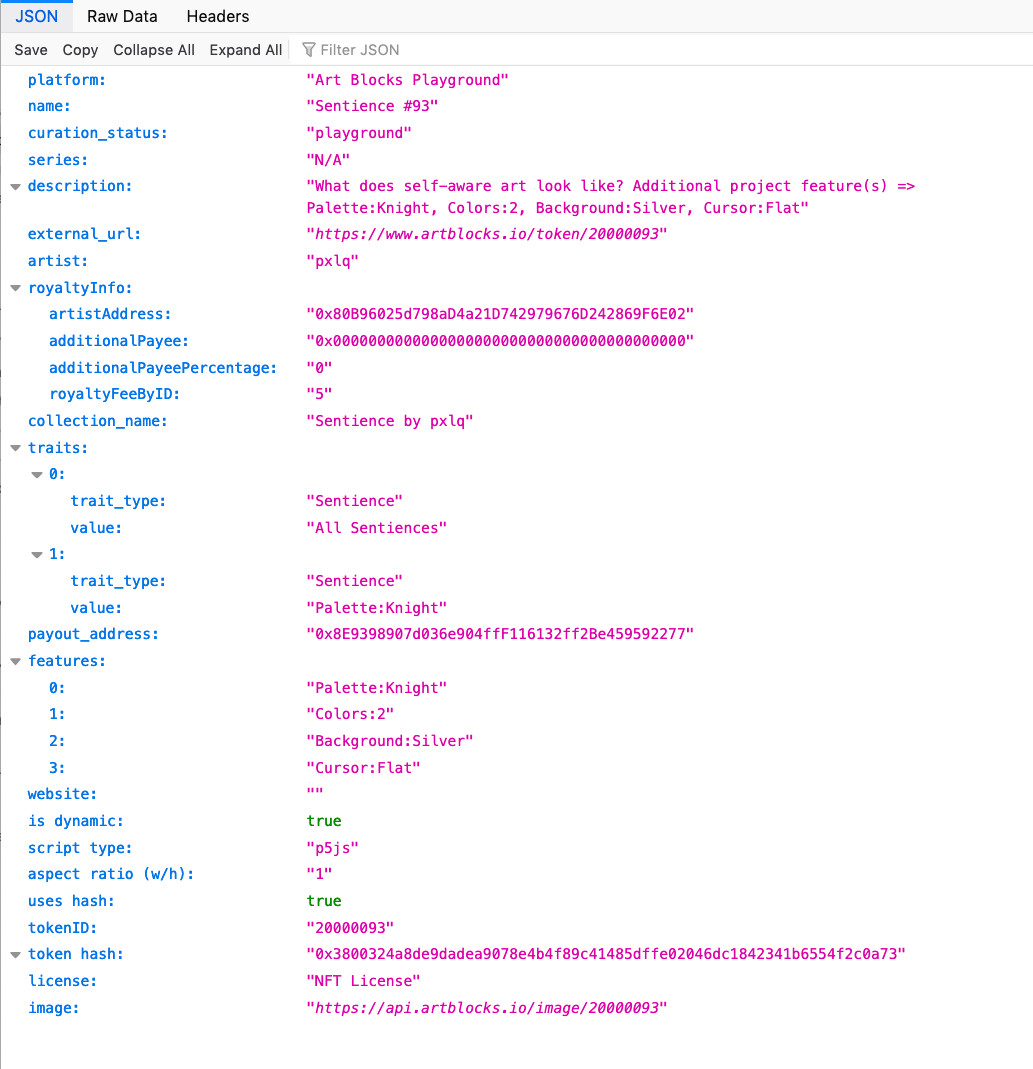Select the royaltyFeeByID value "5"
Image resolution: width=1033 pixels, height=1069 pixels.
(319, 394)
